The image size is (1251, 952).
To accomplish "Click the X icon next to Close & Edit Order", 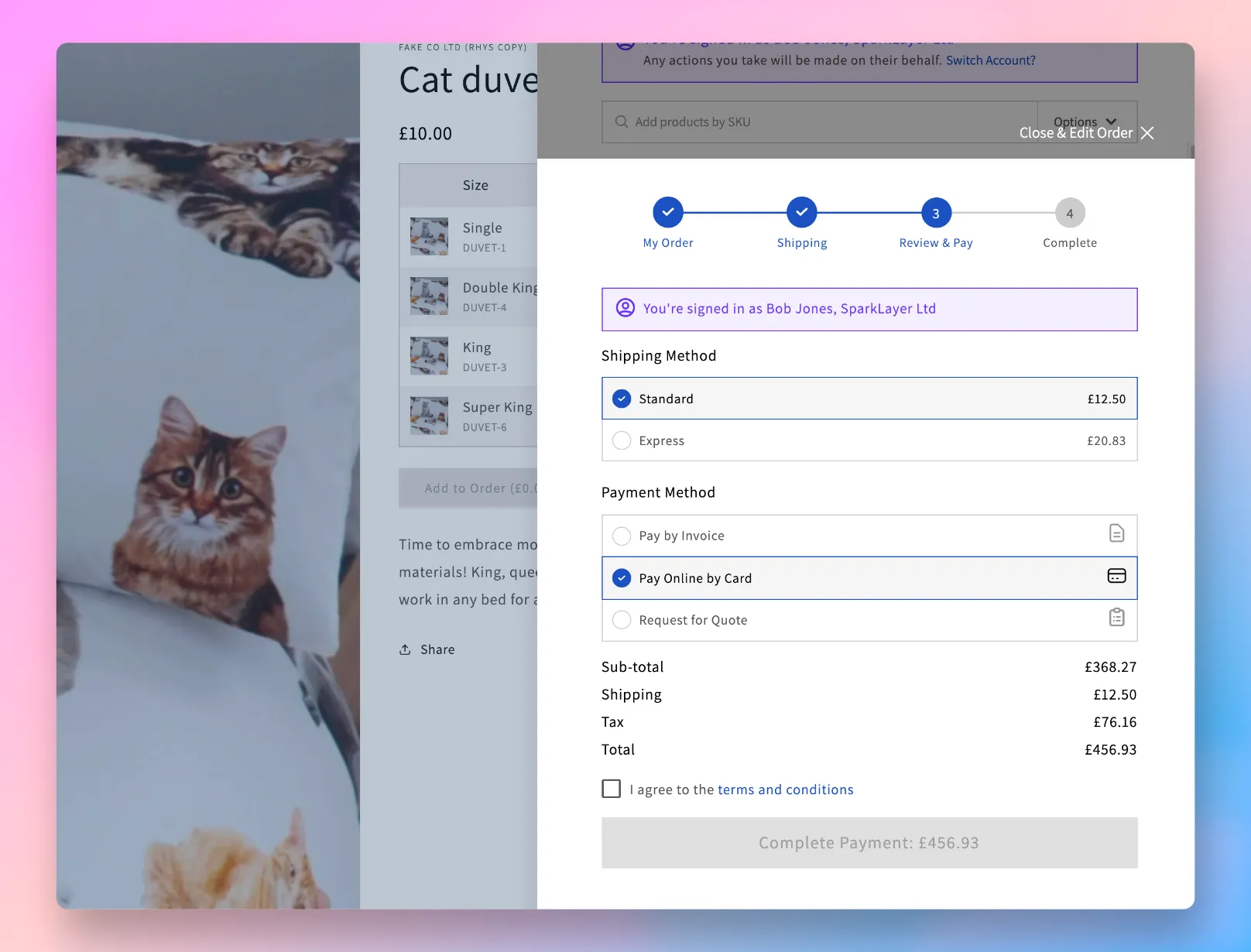I will click(x=1147, y=133).
